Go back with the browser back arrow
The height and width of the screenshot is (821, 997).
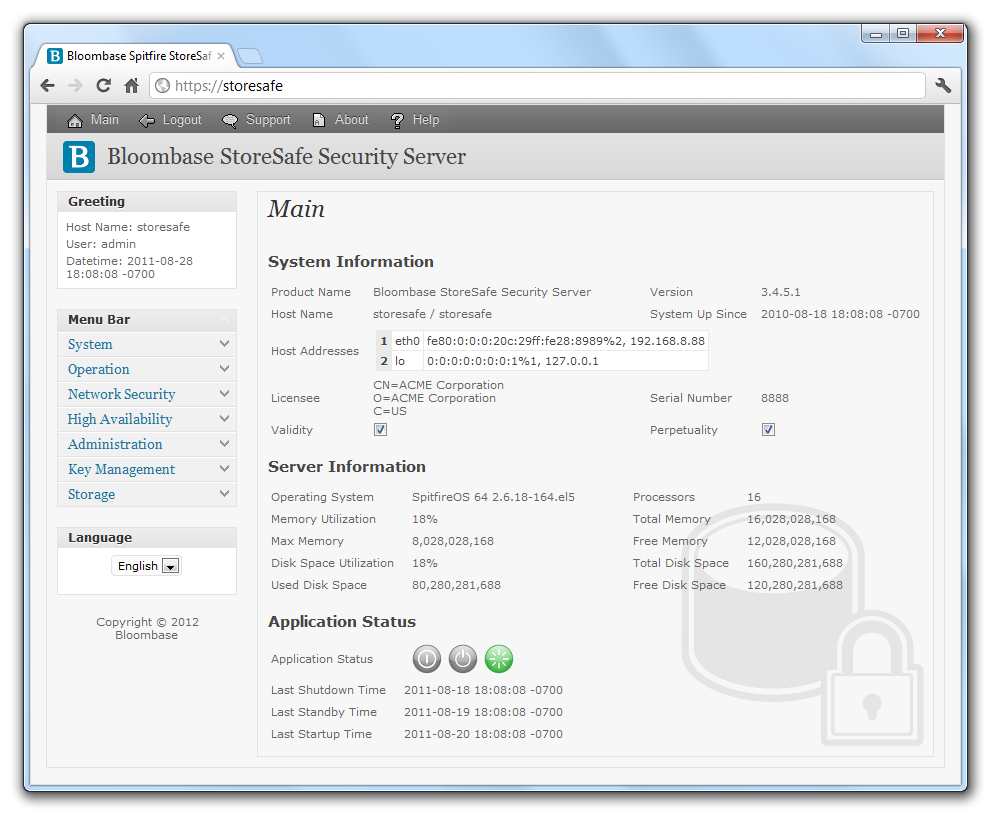[x=48, y=85]
